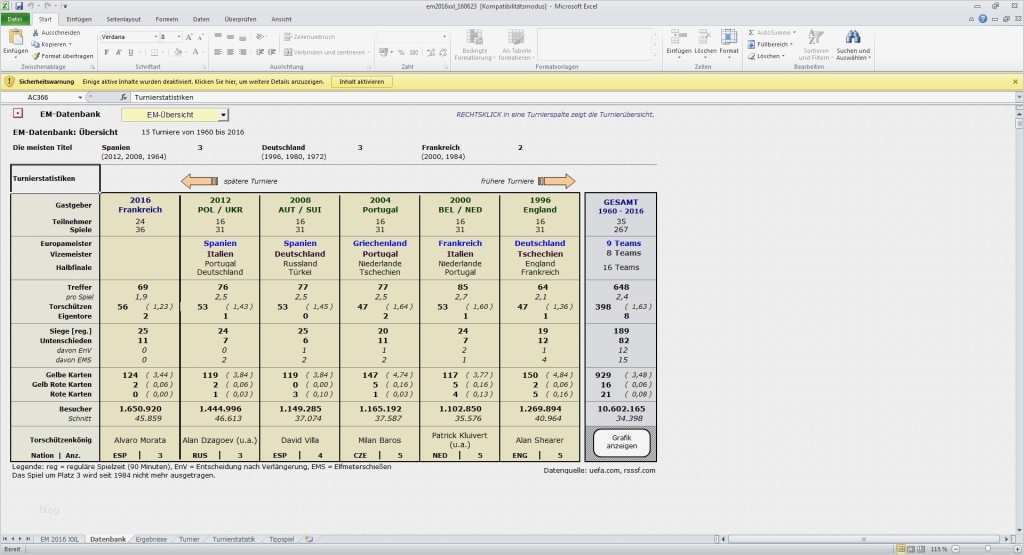Image resolution: width=1024 pixels, height=555 pixels.
Task: Switch to the Turnierstatistik sheet tab
Action: pyautogui.click(x=234, y=539)
